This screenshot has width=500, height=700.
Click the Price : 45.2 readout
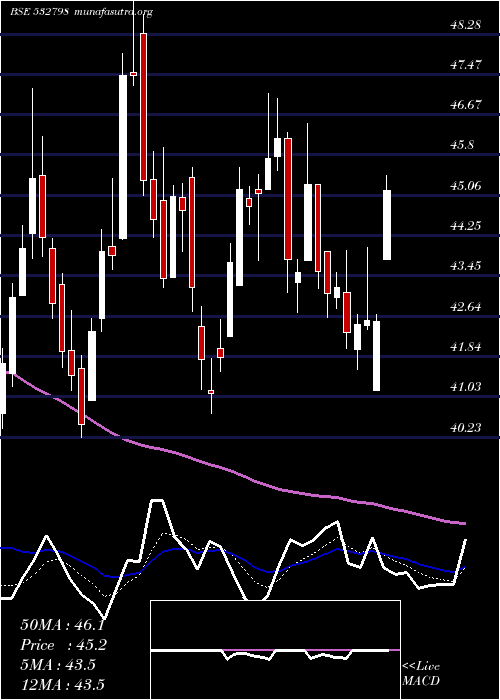point(64,645)
